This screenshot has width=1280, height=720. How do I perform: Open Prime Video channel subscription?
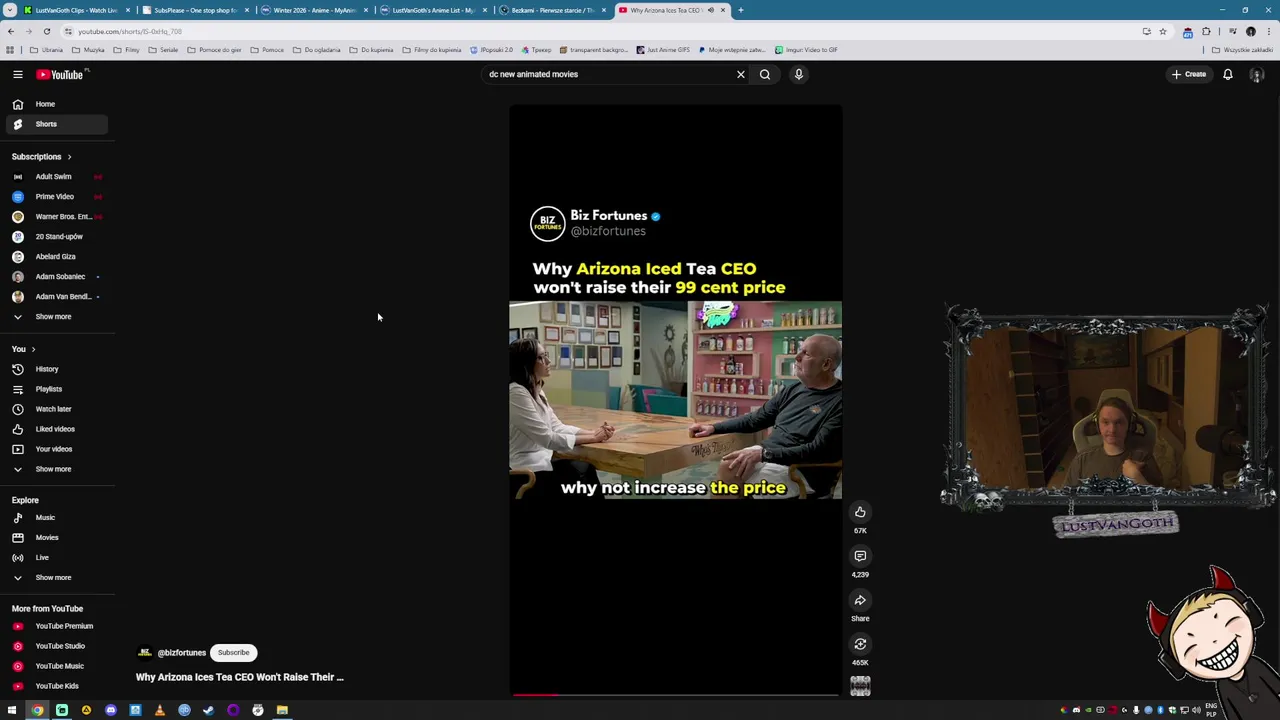tap(55, 196)
